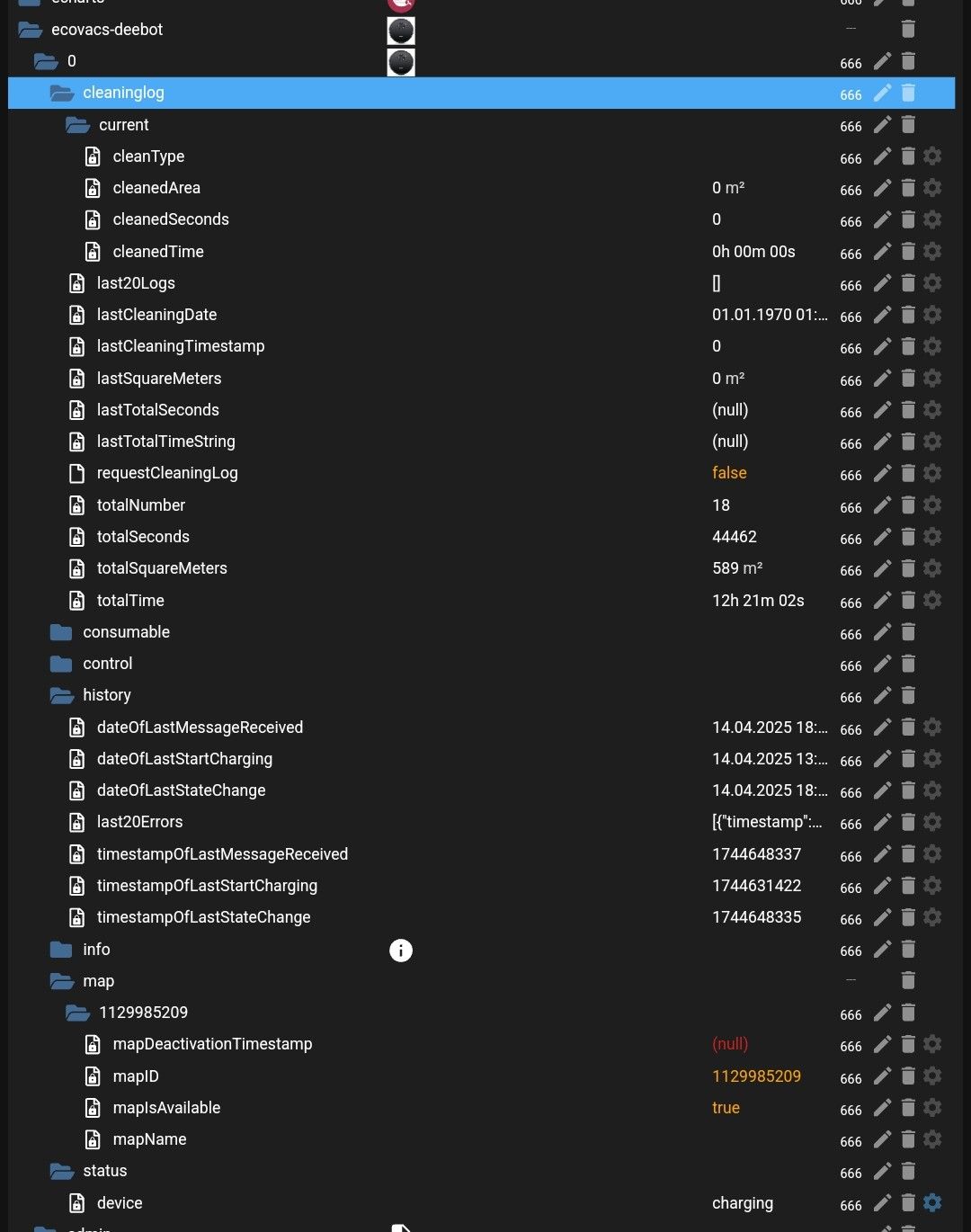Image resolution: width=971 pixels, height=1232 pixels.
Task: Collapse the map folder
Action: coord(61,981)
